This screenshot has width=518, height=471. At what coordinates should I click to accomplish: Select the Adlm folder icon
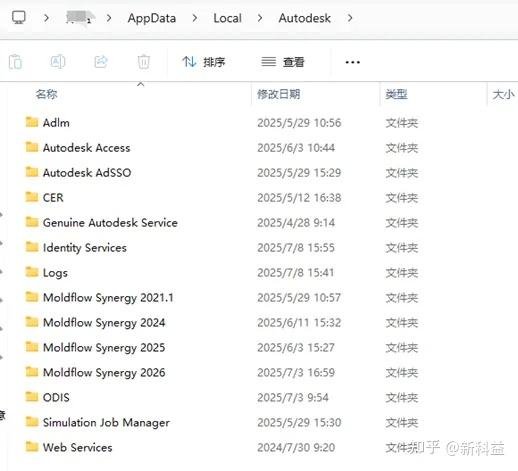pos(32,122)
